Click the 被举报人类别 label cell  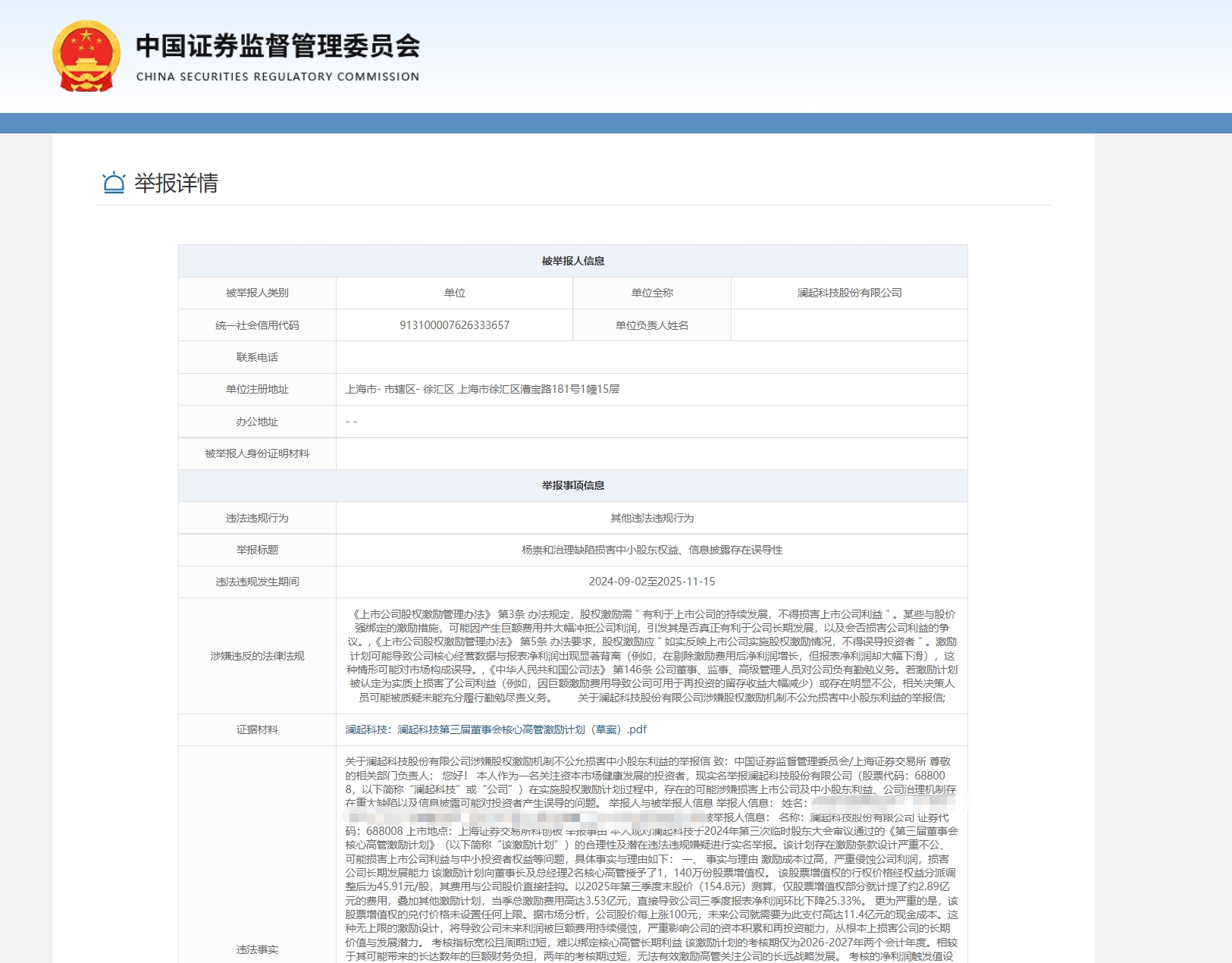click(x=257, y=293)
